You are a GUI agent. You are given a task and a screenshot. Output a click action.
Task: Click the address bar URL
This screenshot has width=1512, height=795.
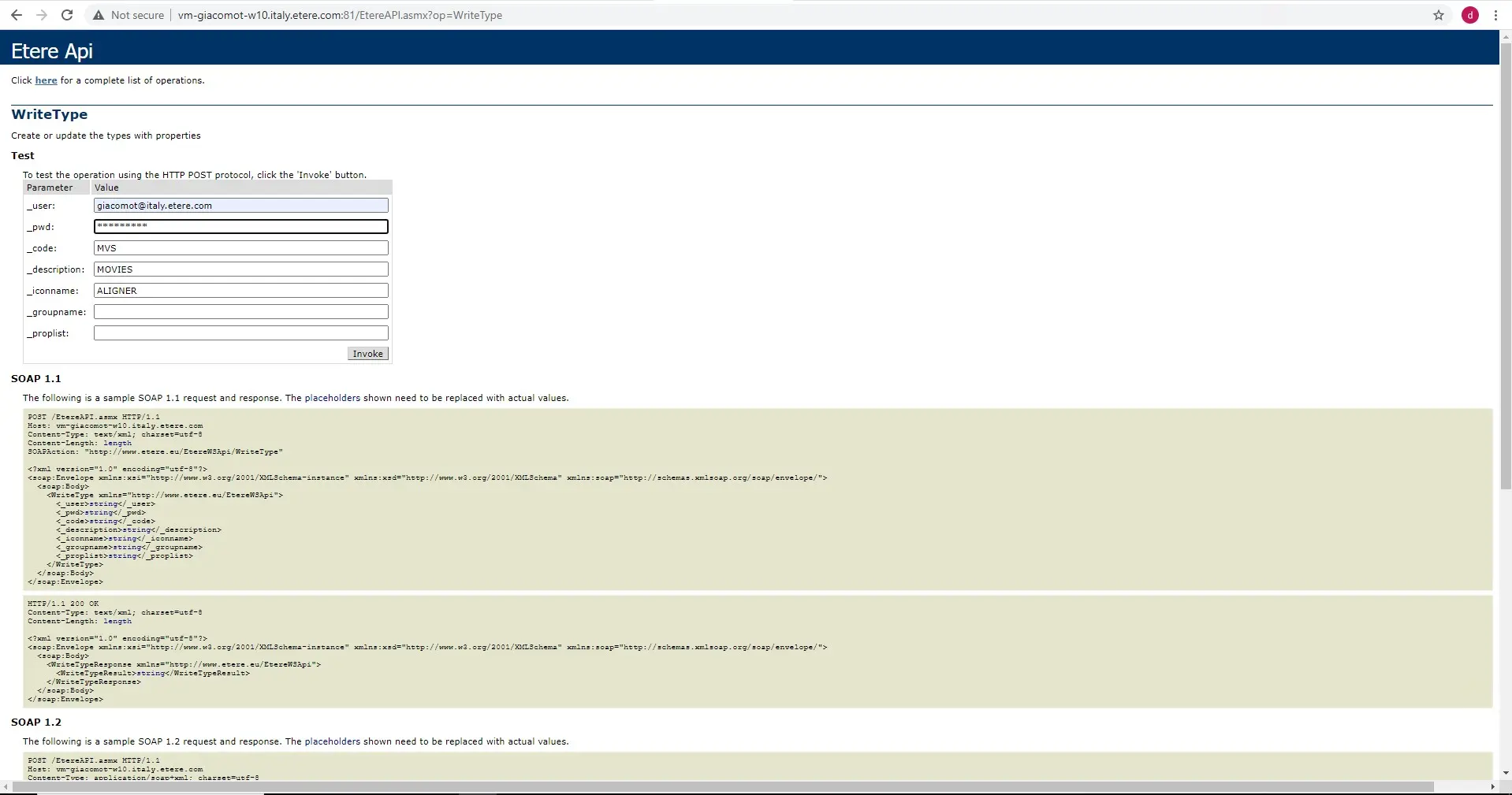pyautogui.click(x=340, y=15)
